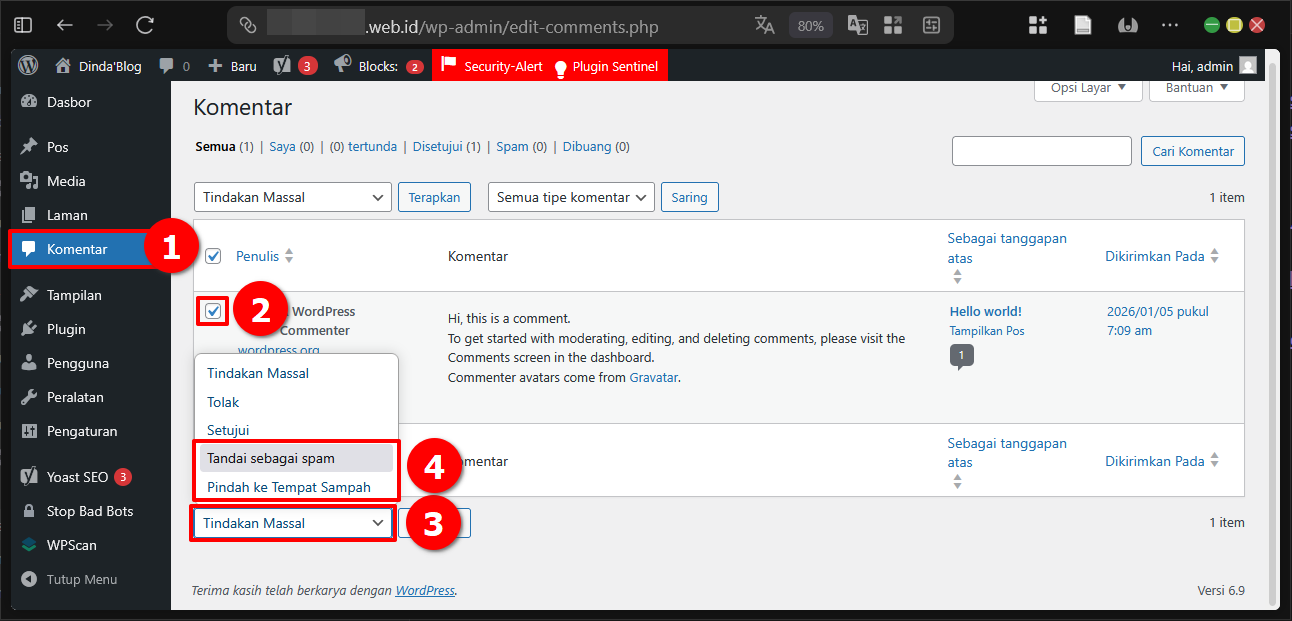Screen dimensions: 1292x621
Task: Select WPScan in the sidebar
Action: (70, 545)
